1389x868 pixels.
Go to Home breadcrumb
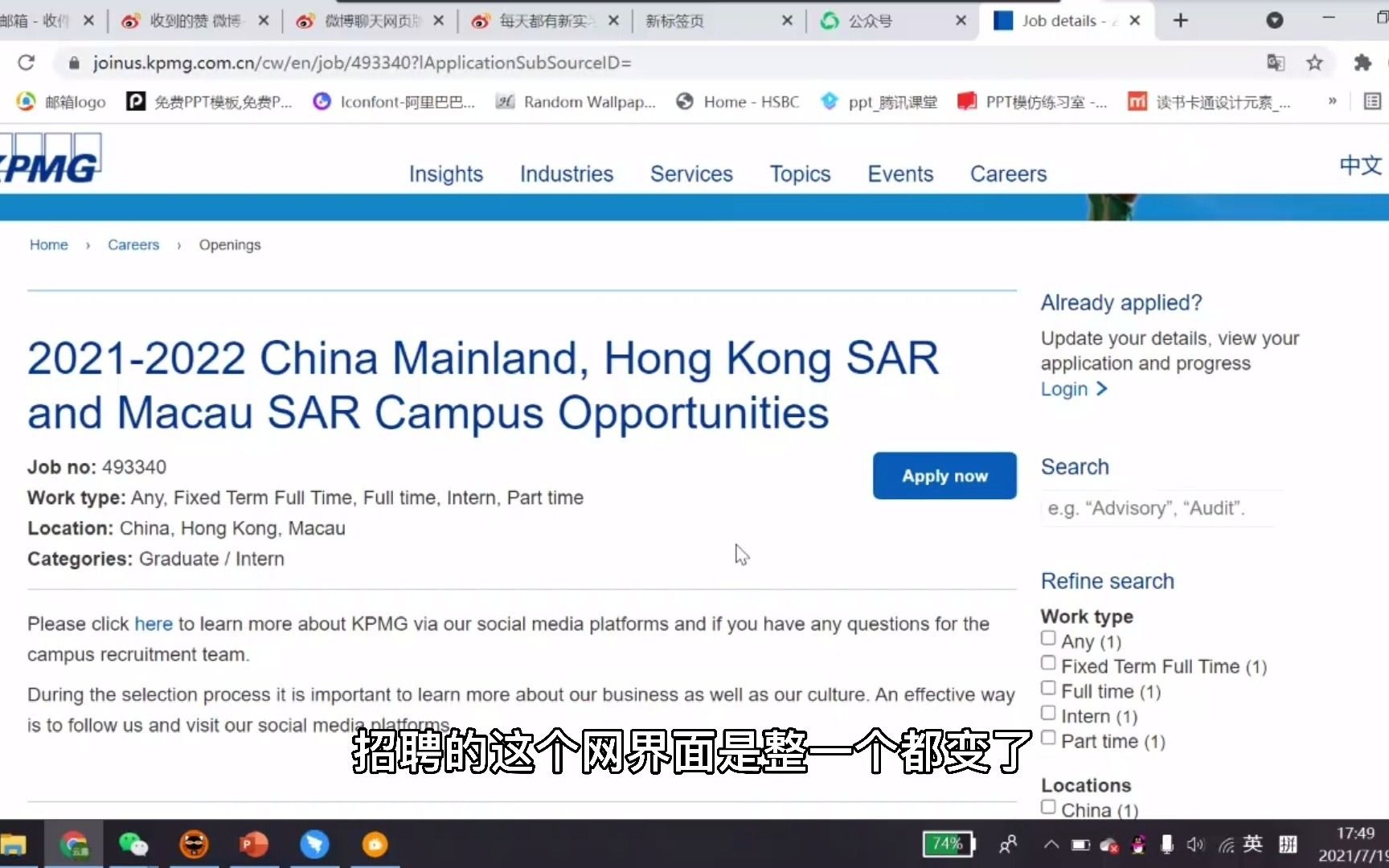[x=49, y=244]
